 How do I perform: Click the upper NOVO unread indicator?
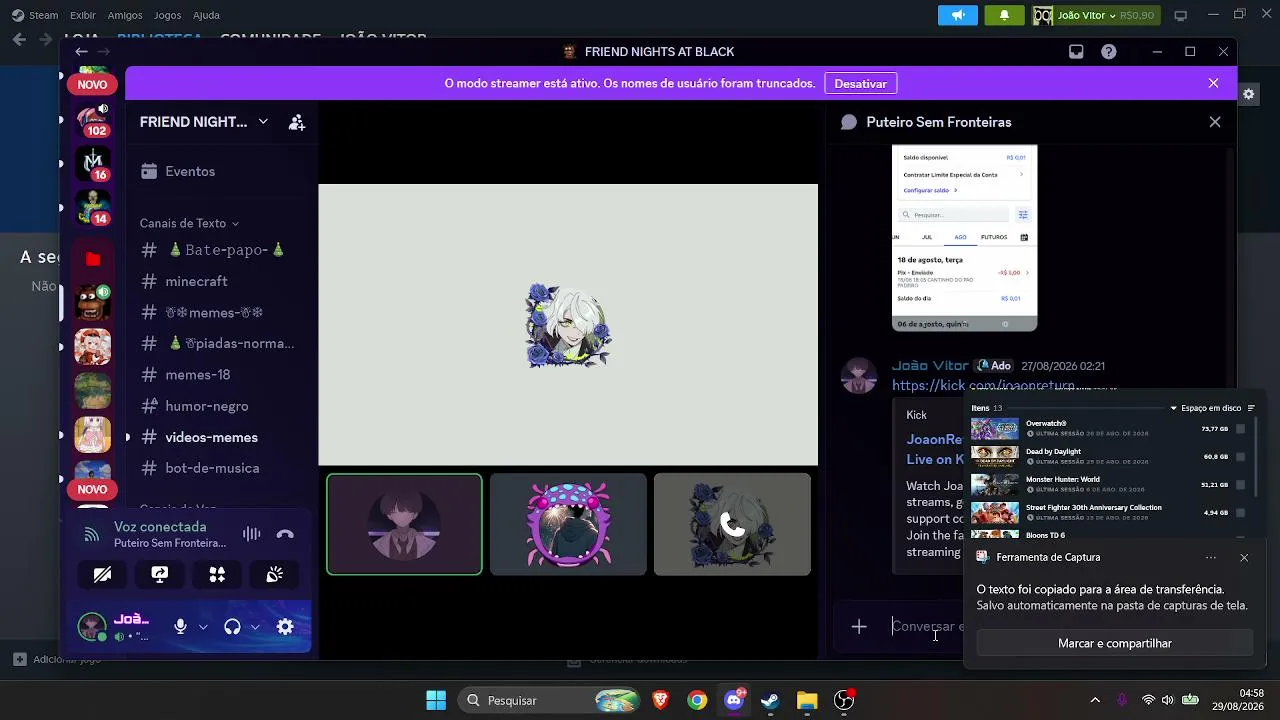pos(92,84)
